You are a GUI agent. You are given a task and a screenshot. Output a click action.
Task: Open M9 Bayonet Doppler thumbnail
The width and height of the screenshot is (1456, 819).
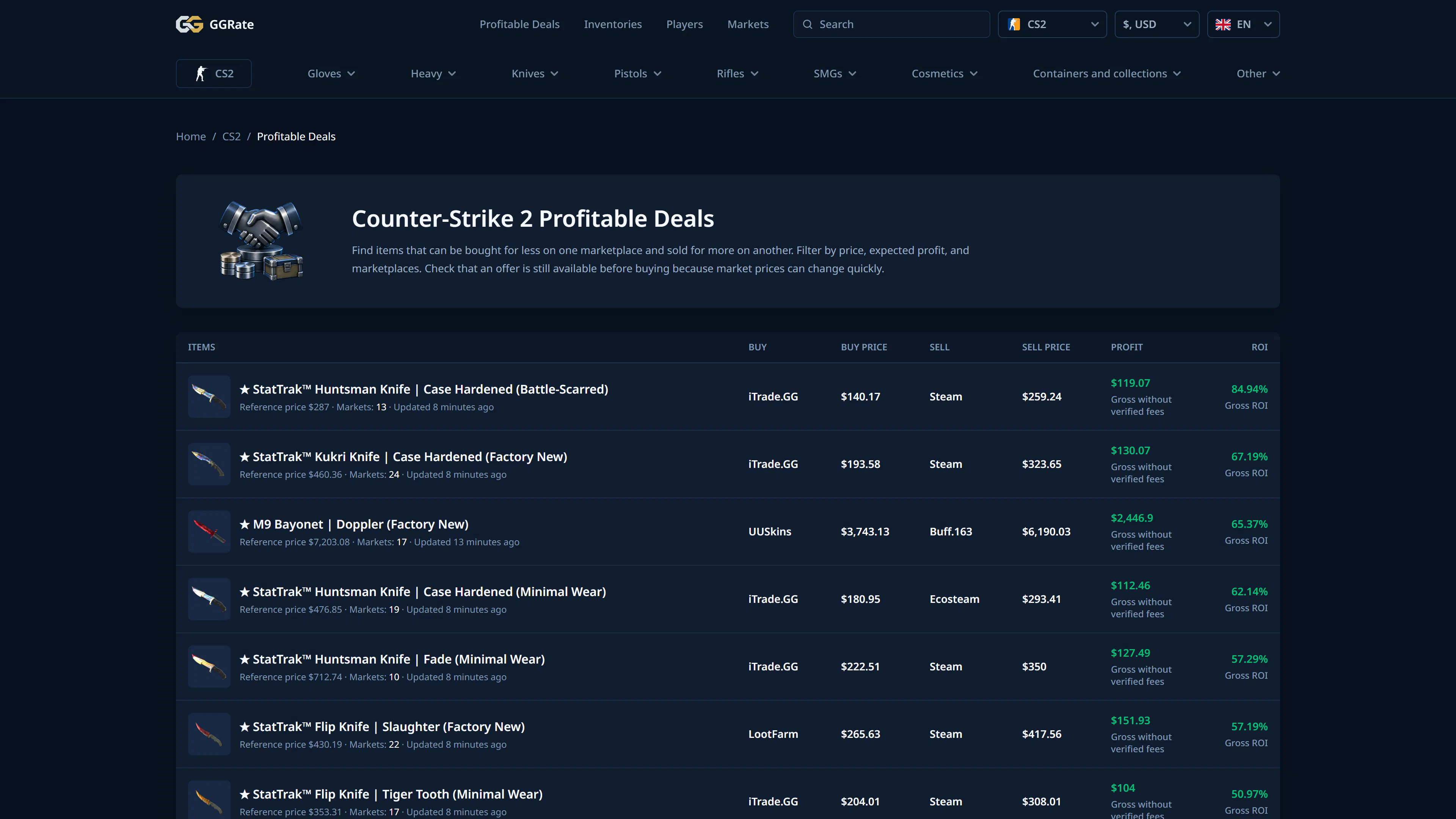pos(209,531)
